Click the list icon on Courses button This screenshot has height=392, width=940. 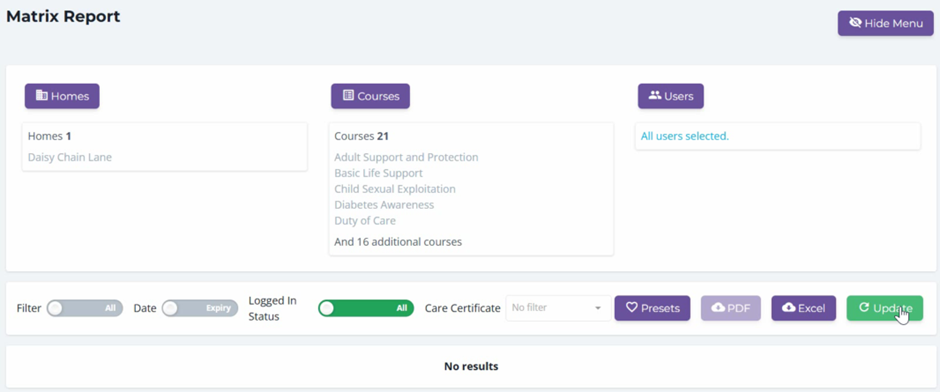tap(348, 95)
